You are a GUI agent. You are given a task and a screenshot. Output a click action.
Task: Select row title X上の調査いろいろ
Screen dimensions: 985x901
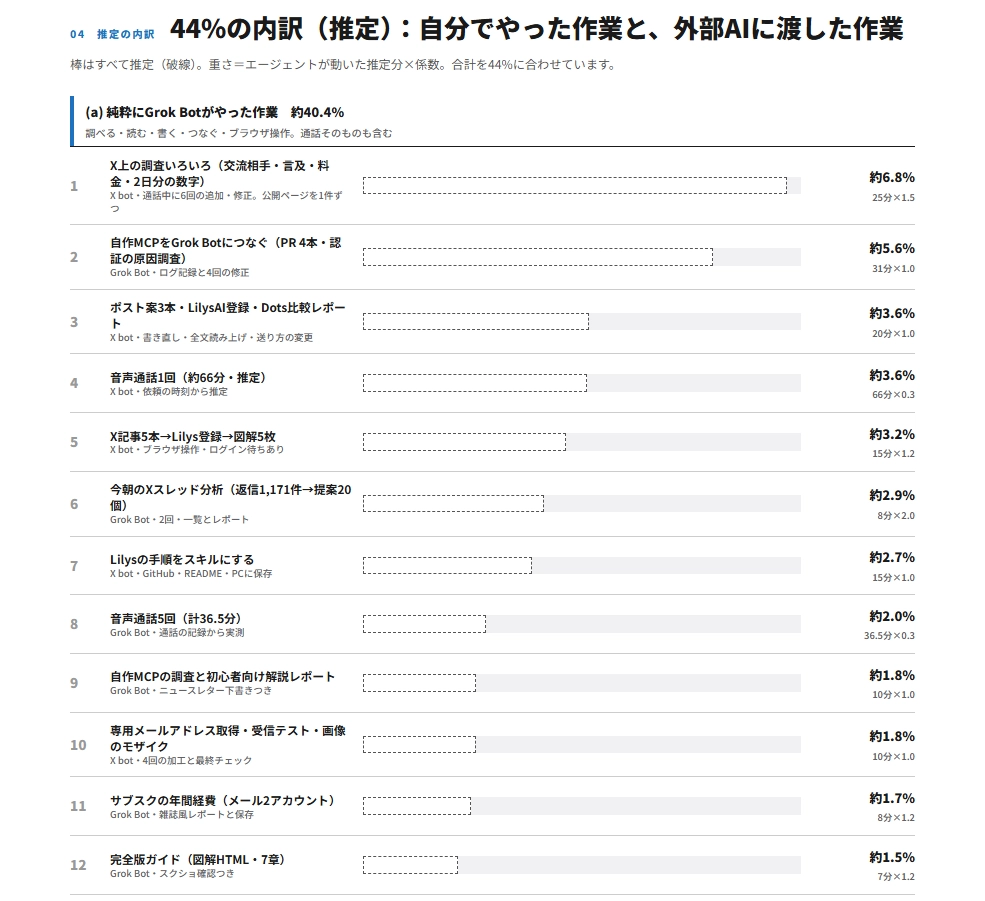point(220,173)
